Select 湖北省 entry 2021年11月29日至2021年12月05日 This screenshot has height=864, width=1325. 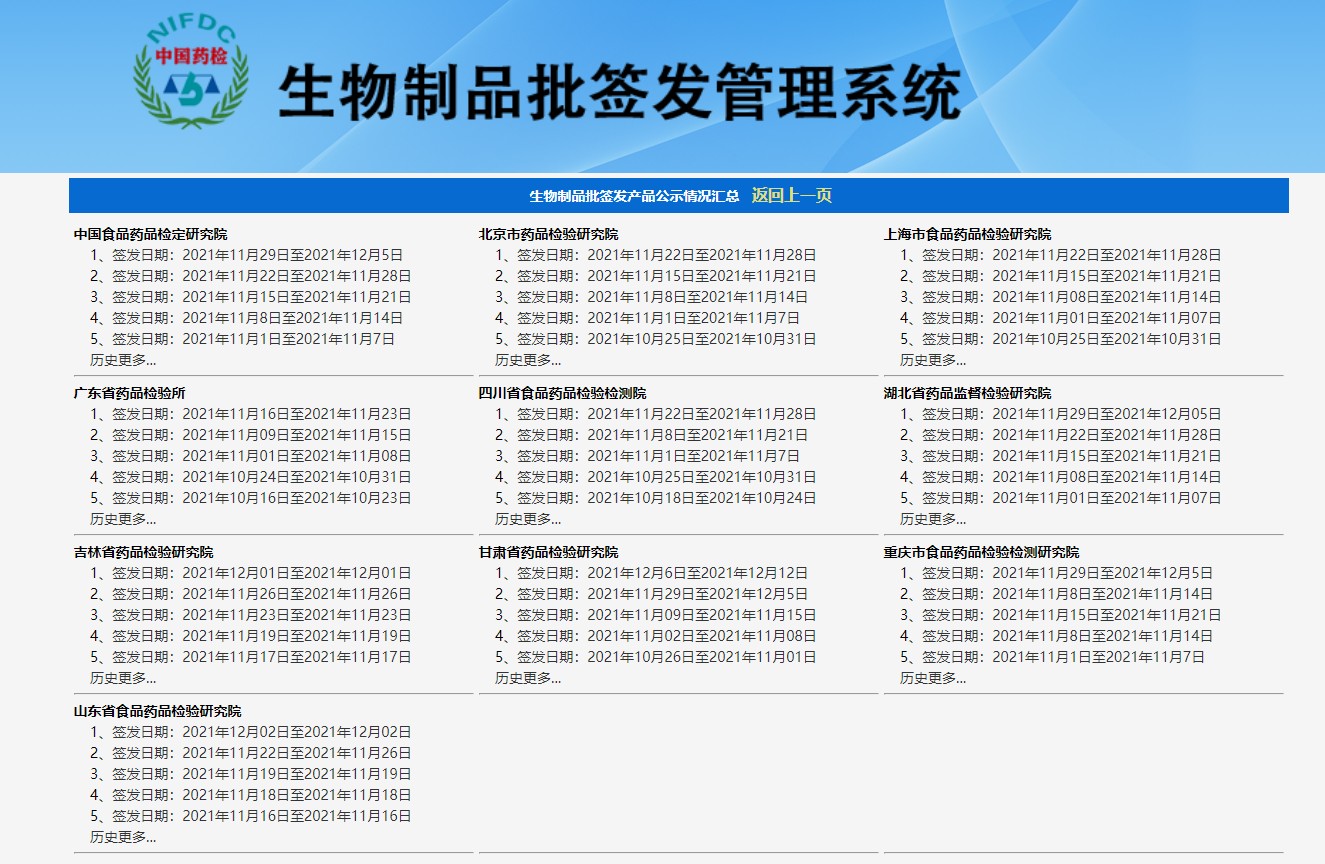(1061, 414)
